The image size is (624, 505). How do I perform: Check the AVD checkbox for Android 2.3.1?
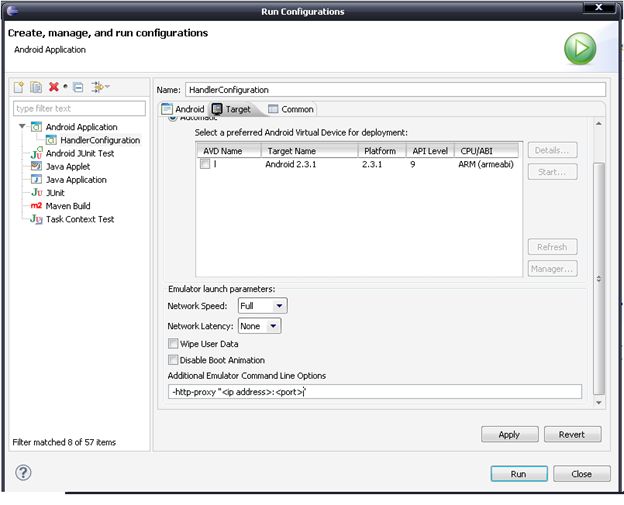(205, 164)
